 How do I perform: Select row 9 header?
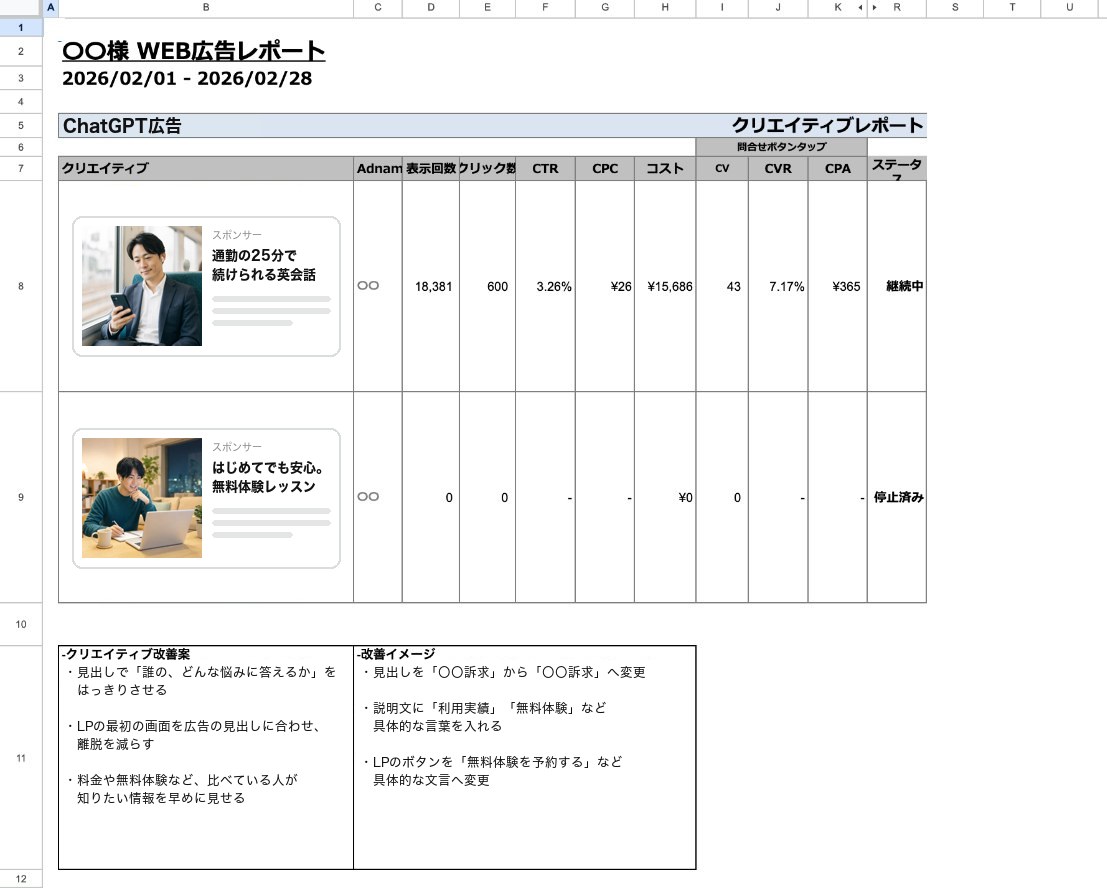point(21,497)
